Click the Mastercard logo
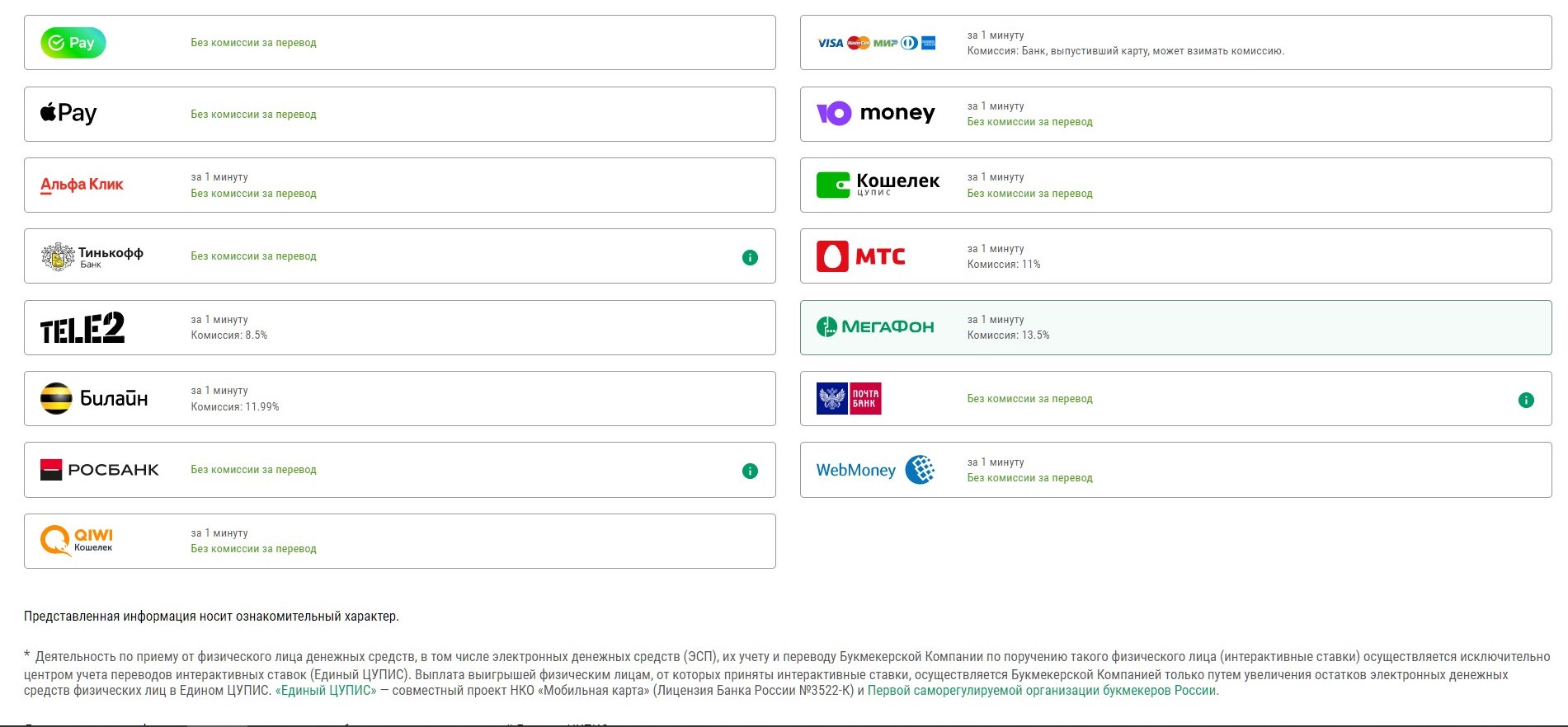 point(859,43)
